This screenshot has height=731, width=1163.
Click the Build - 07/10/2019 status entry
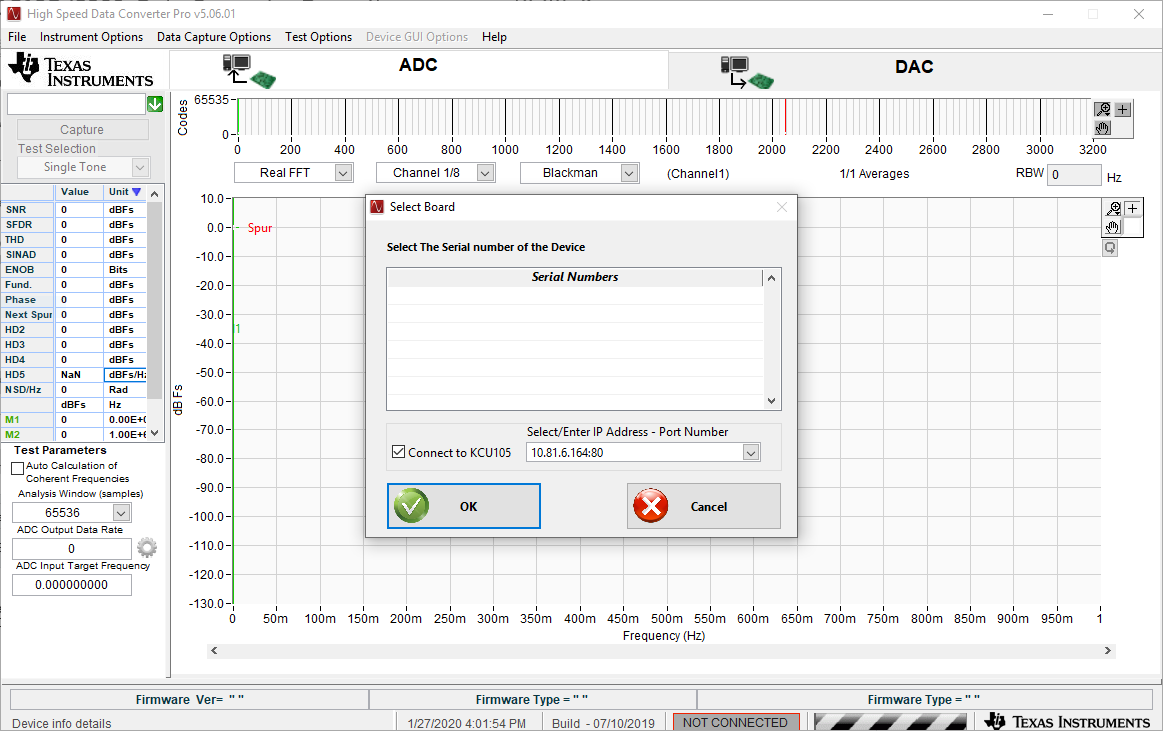(x=603, y=723)
